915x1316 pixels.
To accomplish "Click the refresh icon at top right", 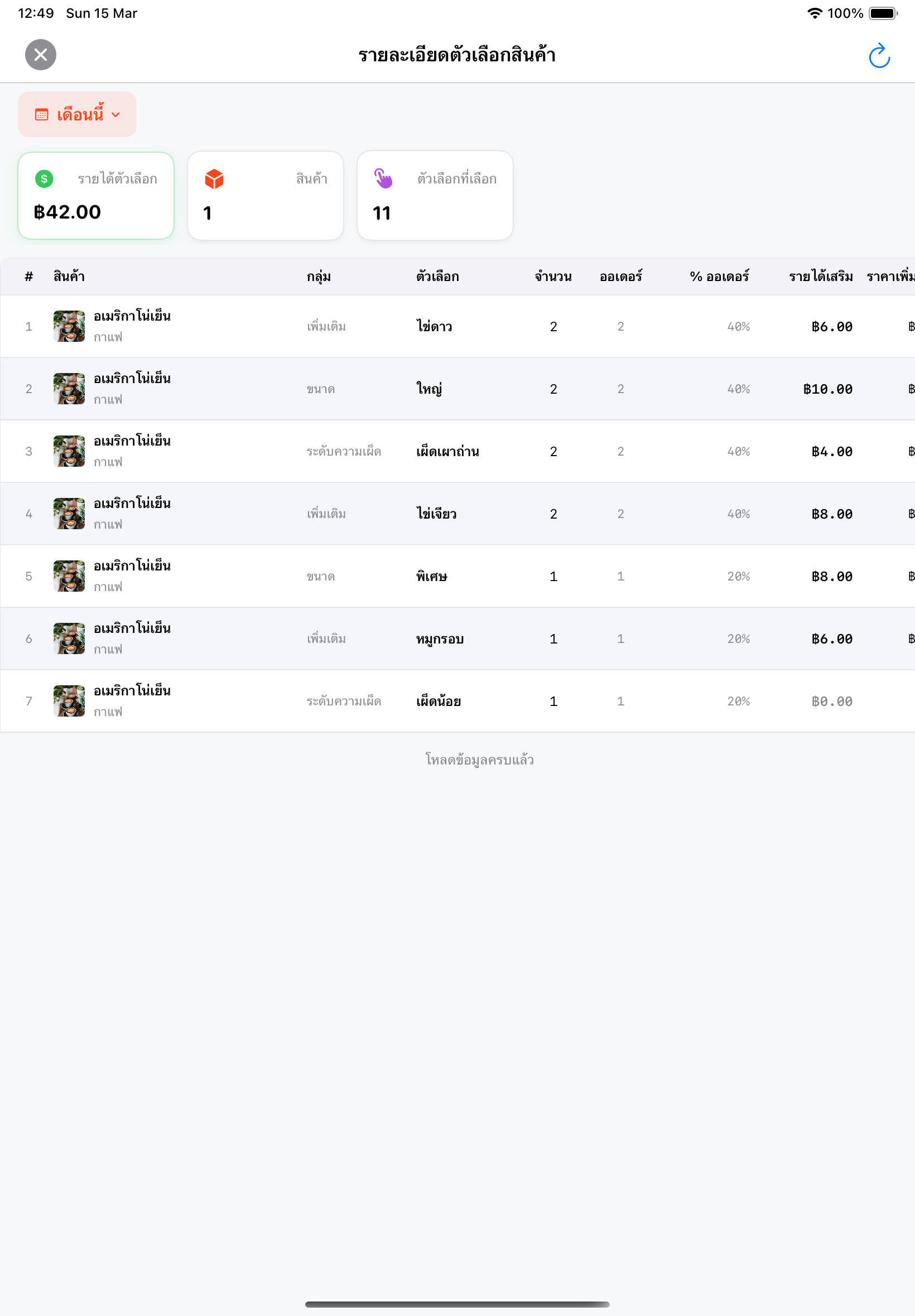I will [x=878, y=56].
